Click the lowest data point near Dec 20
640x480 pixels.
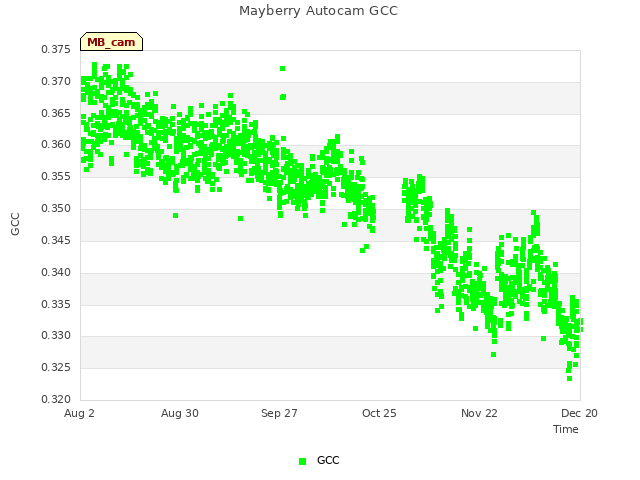pos(569,379)
